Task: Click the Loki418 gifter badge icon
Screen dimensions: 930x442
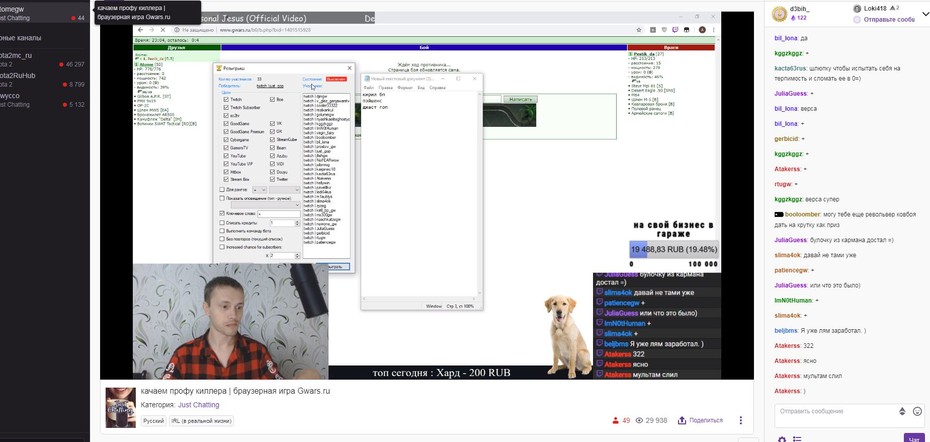Action: pyautogui.click(x=856, y=8)
